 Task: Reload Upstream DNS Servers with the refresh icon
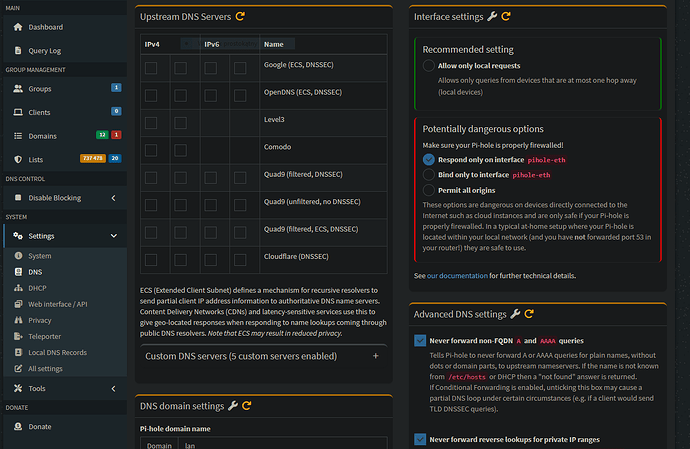(x=240, y=16)
